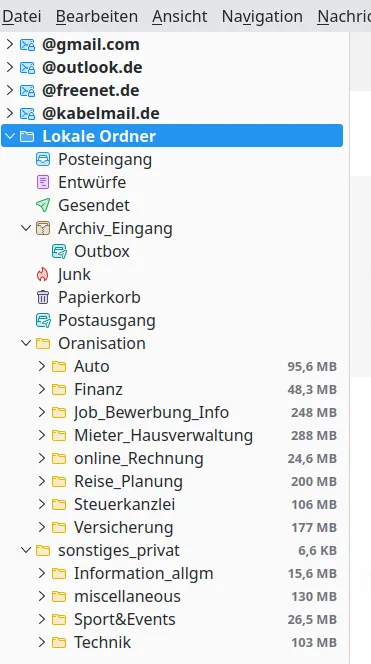Click the Junk flame icon

43,274
